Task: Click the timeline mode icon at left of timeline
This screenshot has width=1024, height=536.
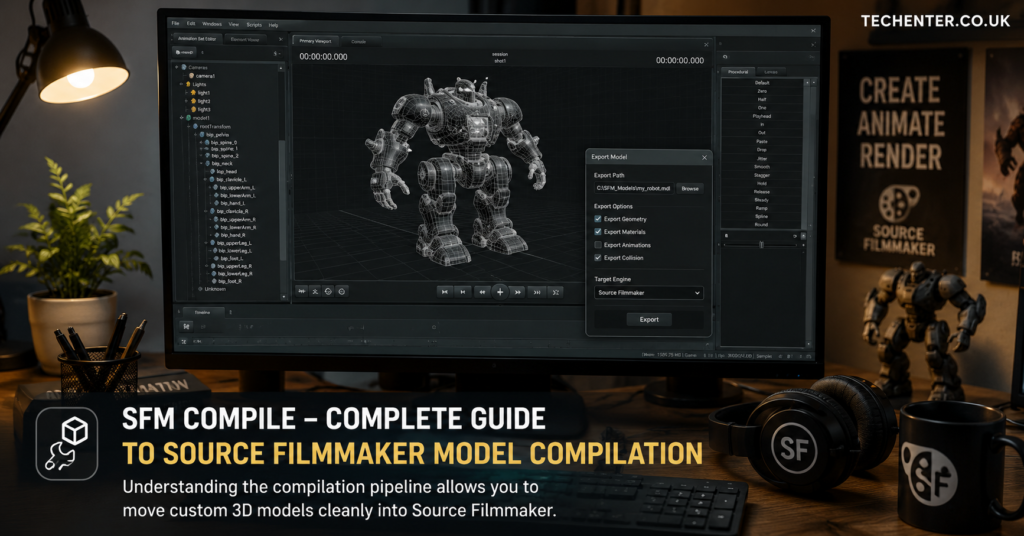Action: [186, 326]
